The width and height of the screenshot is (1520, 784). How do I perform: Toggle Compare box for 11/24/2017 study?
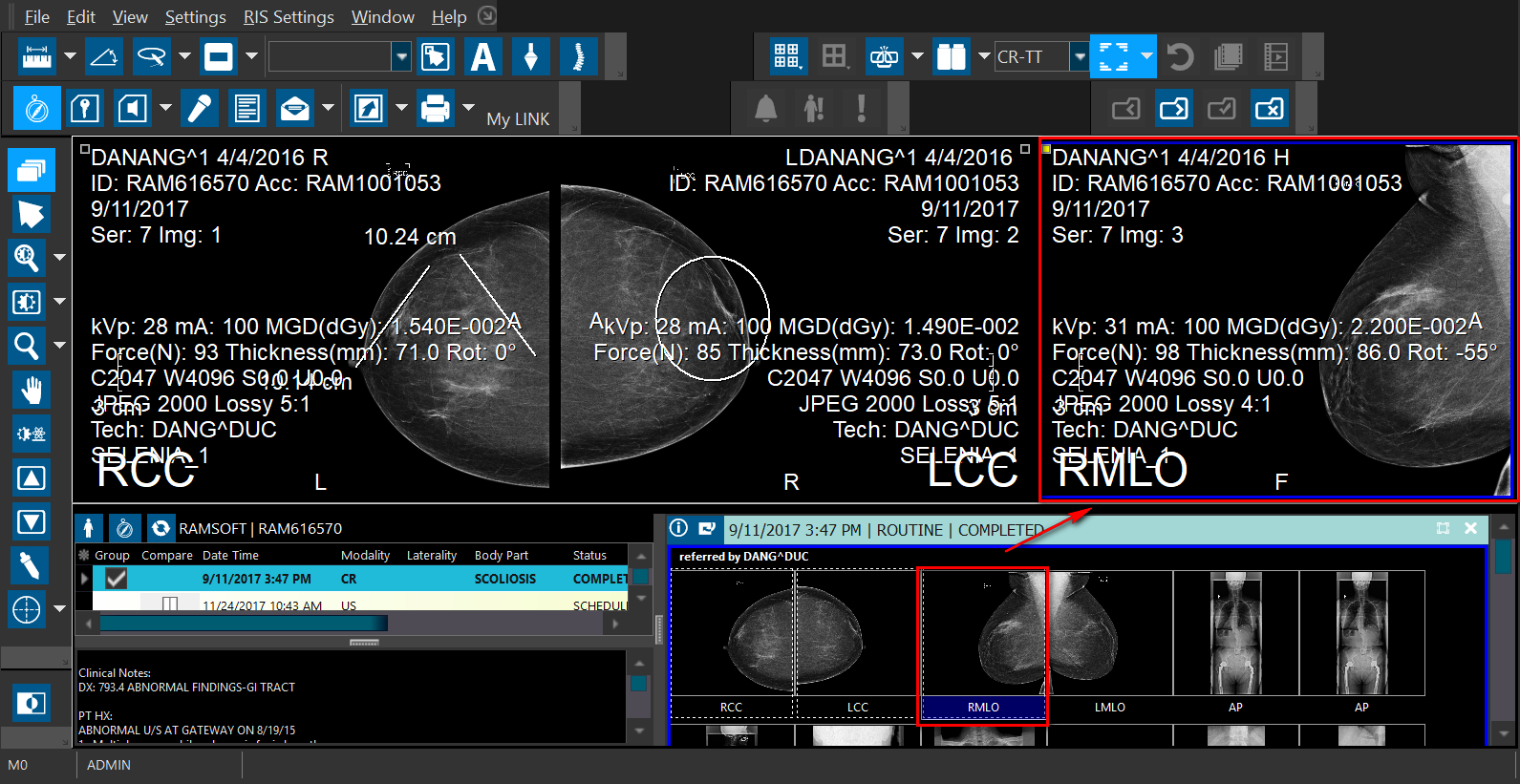point(170,604)
